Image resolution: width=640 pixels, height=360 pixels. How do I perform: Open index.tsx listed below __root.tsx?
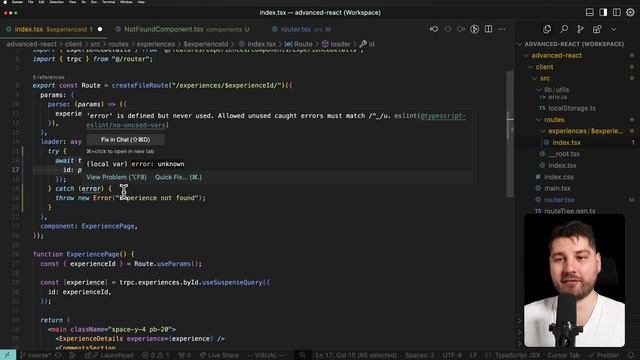click(x=562, y=165)
